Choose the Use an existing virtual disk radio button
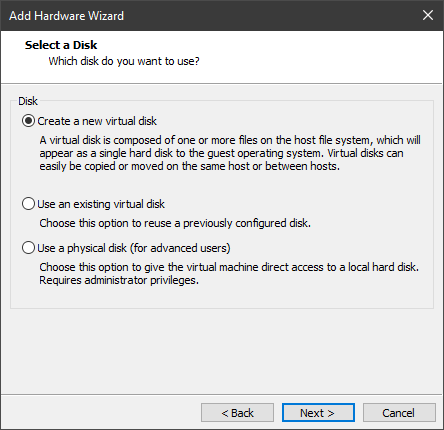444x430 pixels. coord(28,204)
